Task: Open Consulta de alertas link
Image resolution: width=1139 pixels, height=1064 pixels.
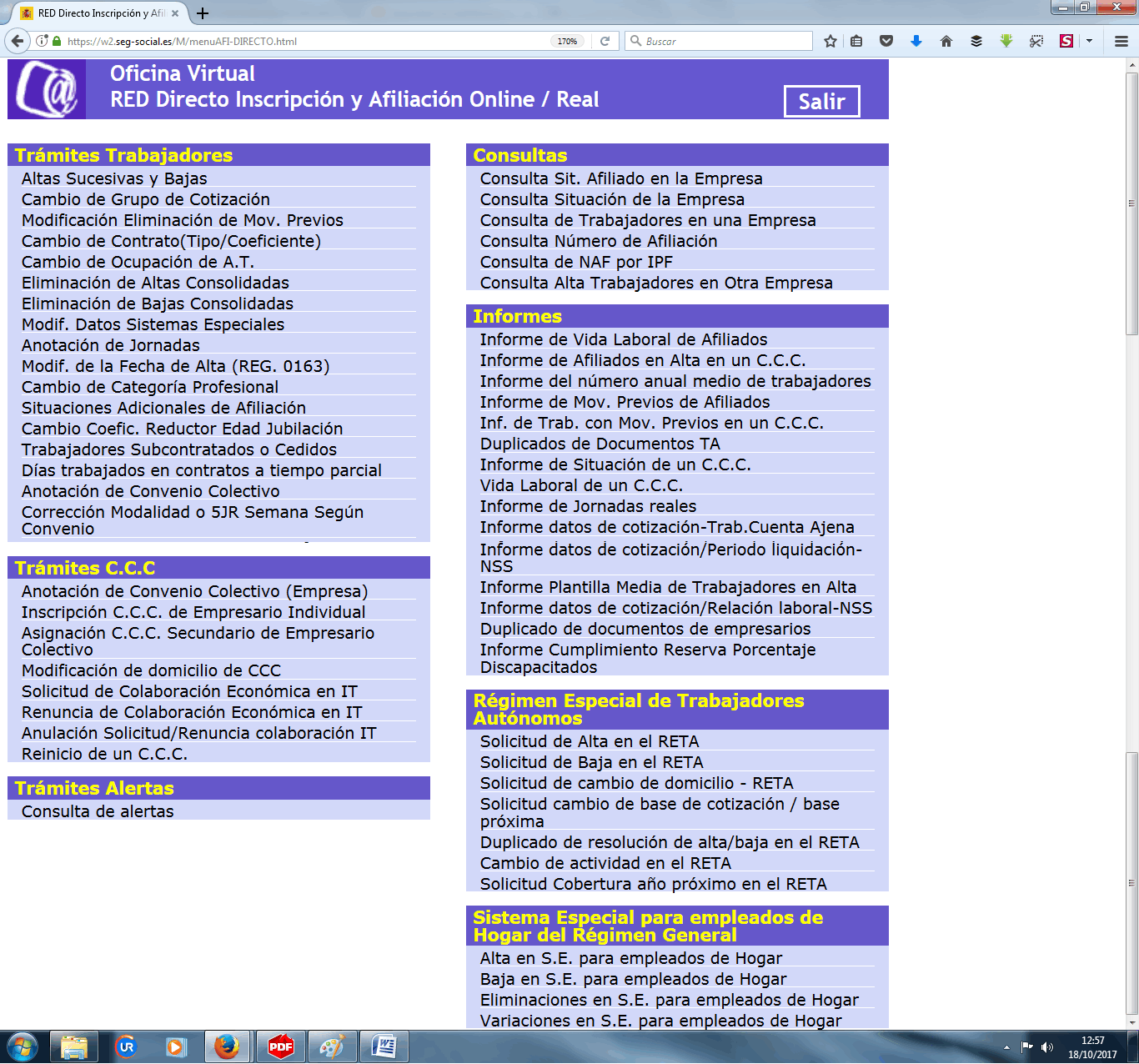Action: 98,811
